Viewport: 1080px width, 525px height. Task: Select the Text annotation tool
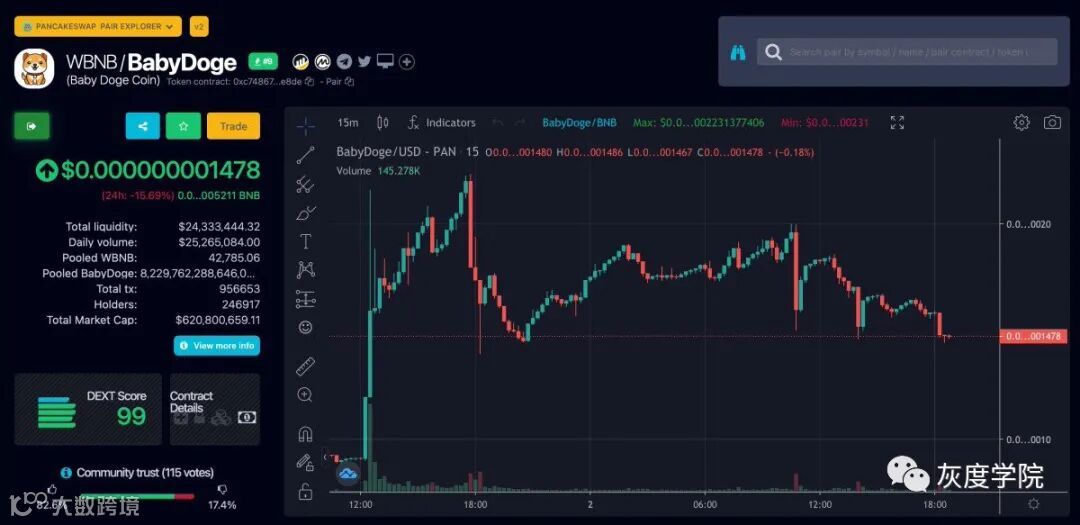pyautogui.click(x=306, y=241)
